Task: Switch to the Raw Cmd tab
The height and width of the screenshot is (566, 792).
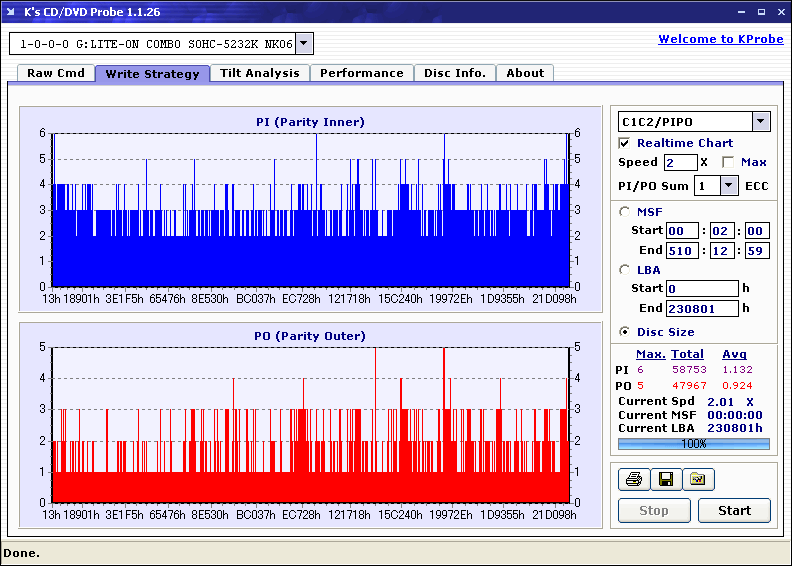Action: [x=55, y=73]
